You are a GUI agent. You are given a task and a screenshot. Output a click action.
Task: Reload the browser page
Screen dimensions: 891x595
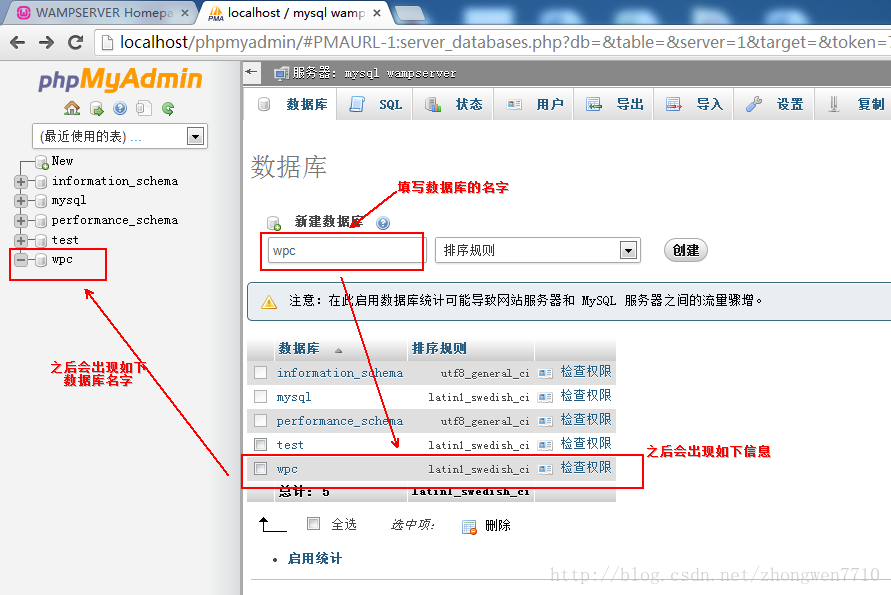[75, 42]
